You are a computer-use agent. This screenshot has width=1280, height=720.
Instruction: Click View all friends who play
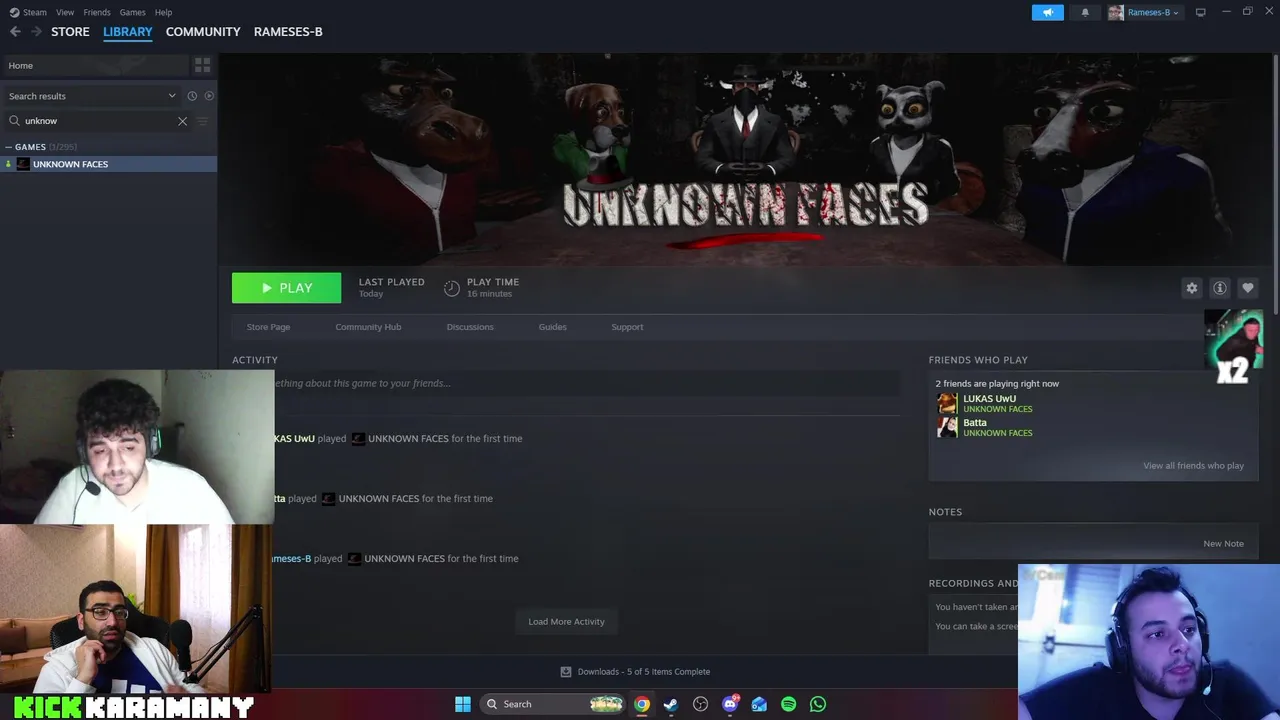(x=1193, y=466)
